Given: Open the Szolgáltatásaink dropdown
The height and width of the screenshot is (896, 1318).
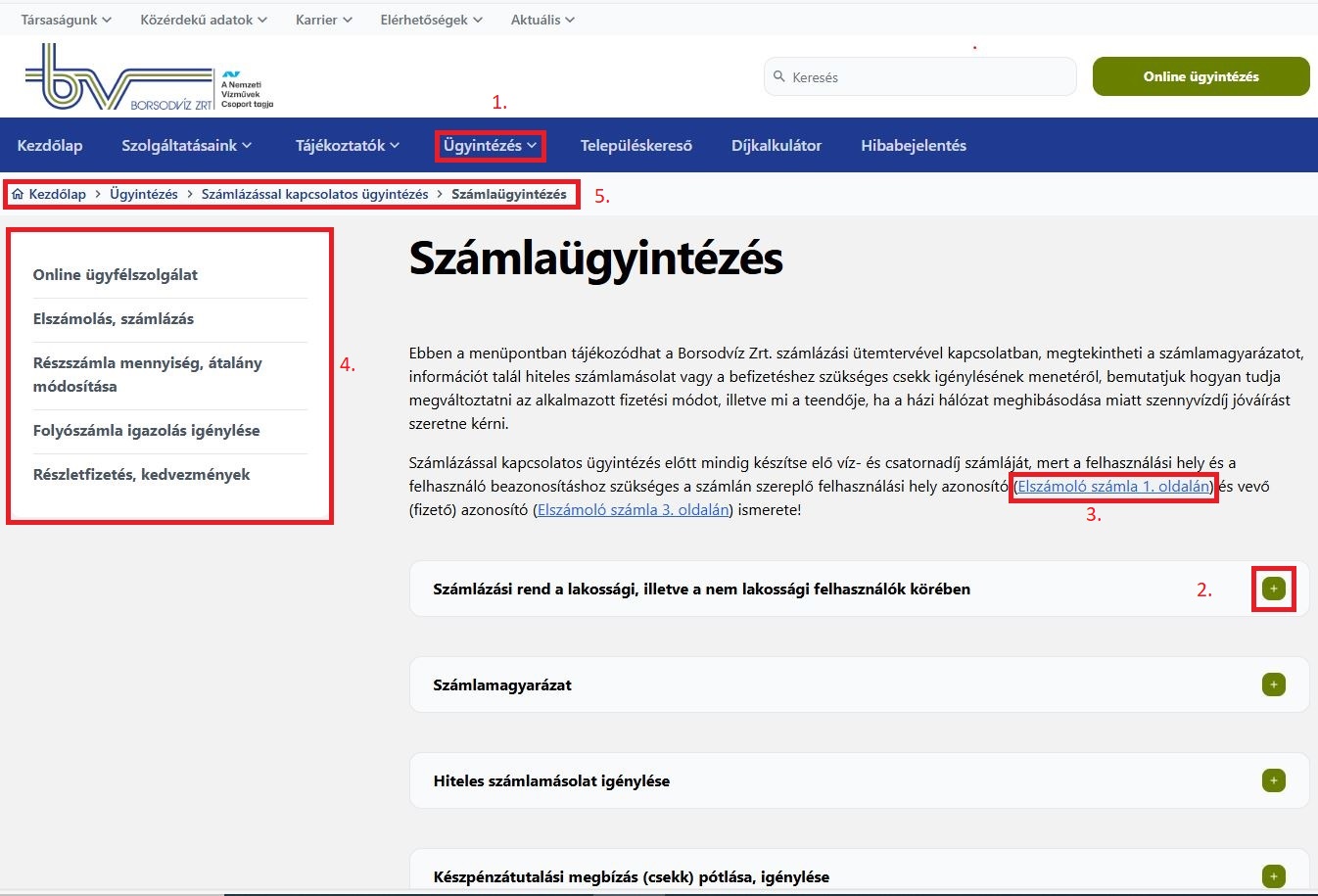Looking at the screenshot, I should [x=186, y=145].
